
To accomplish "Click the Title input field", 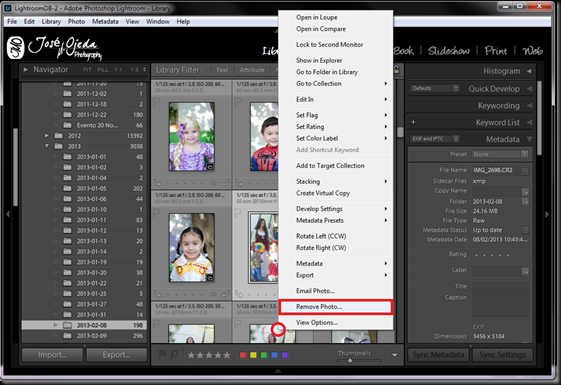I will tap(500, 287).
